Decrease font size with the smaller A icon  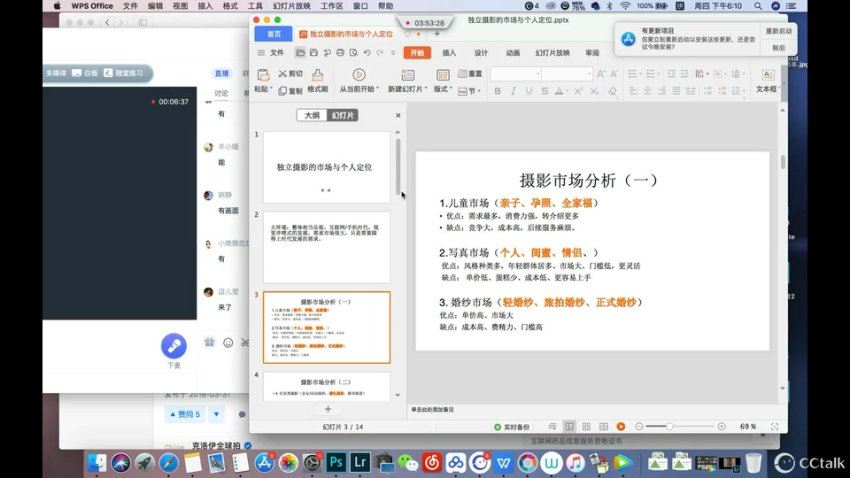(614, 74)
